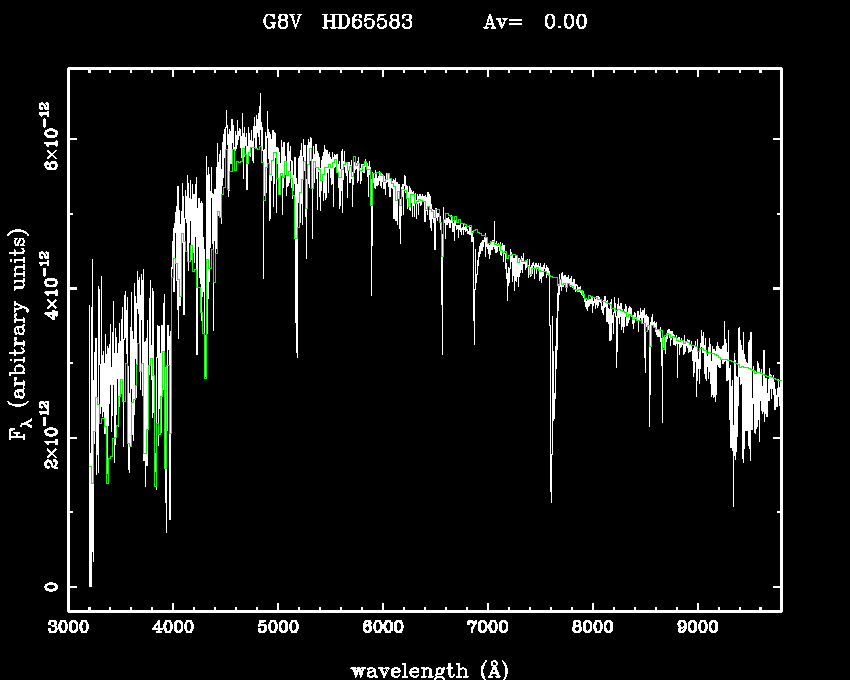850x680 pixels.
Task: Click bottom of deep absorption dip near 7600 Å
Action: (x=551, y=500)
